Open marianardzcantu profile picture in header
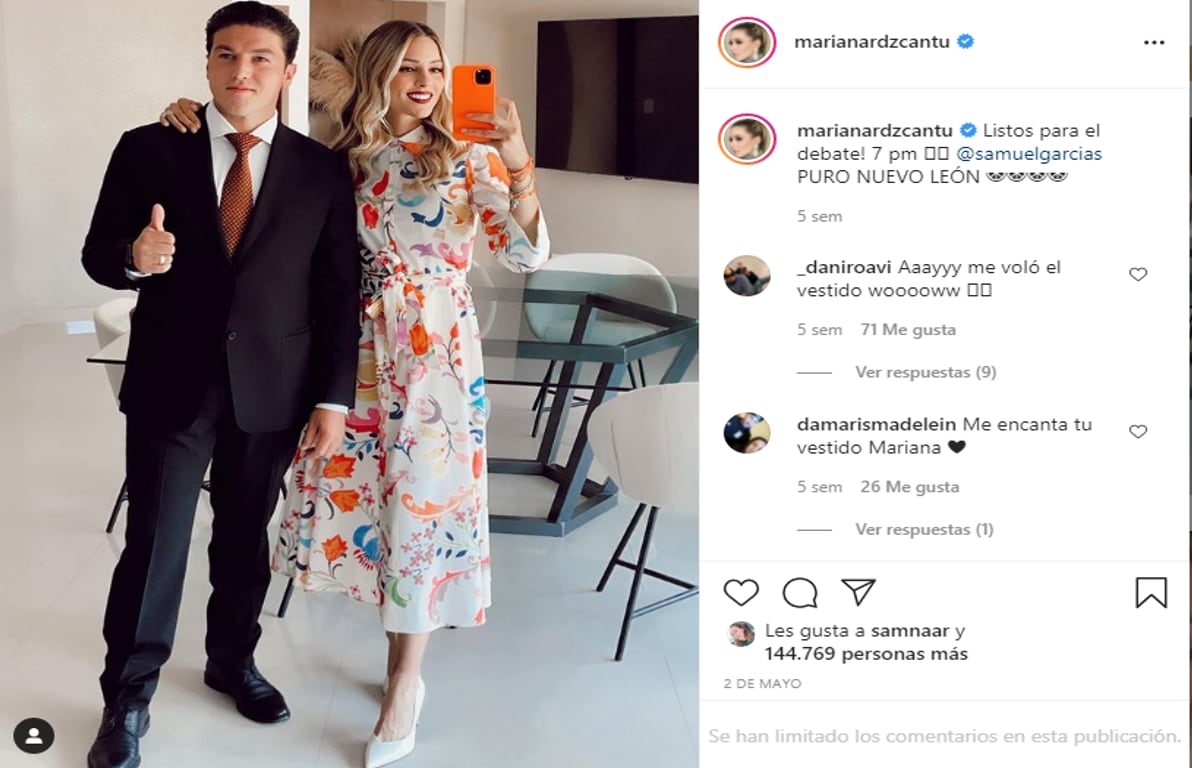Screen dimensions: 1192x768 [x=747, y=42]
